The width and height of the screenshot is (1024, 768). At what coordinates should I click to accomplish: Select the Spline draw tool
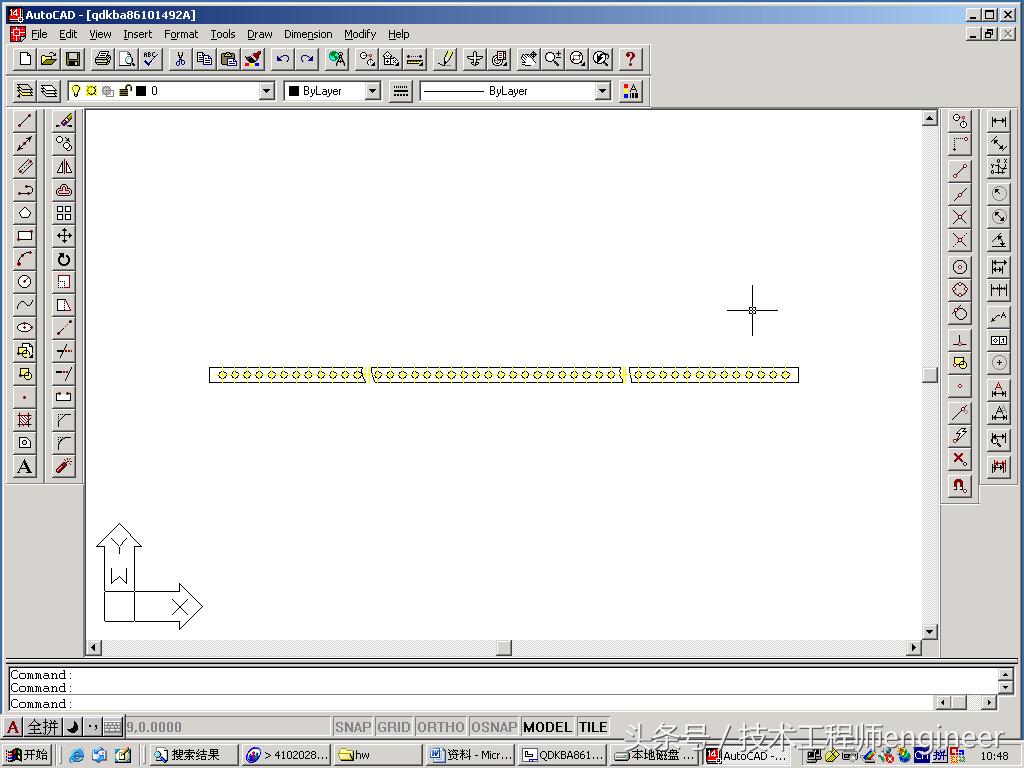pyautogui.click(x=25, y=305)
